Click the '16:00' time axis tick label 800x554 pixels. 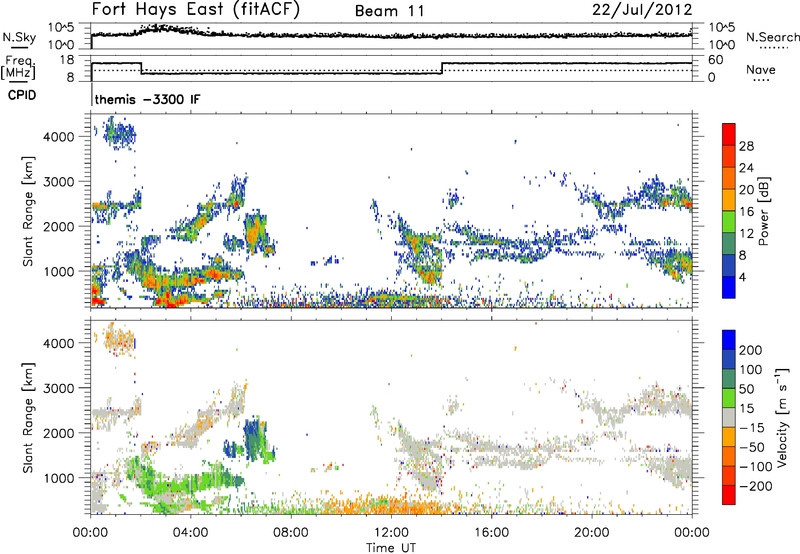491,533
